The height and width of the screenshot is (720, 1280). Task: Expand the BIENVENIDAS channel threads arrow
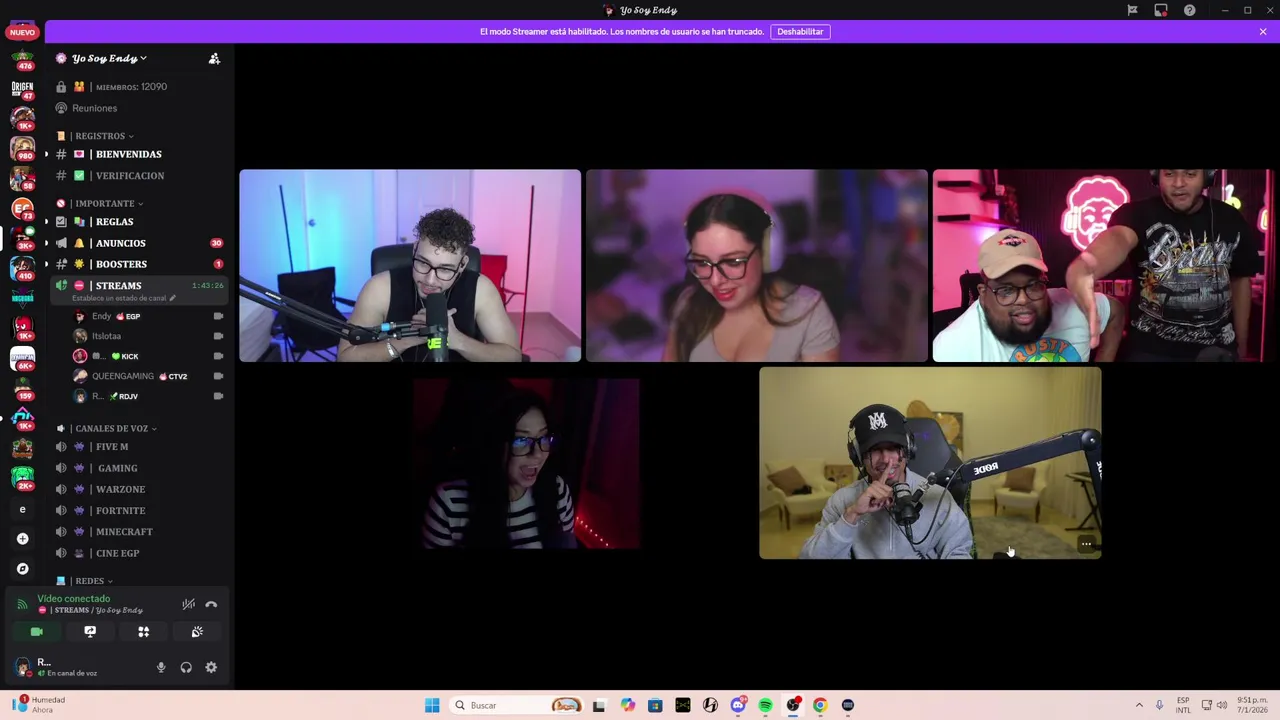[x=46, y=155]
